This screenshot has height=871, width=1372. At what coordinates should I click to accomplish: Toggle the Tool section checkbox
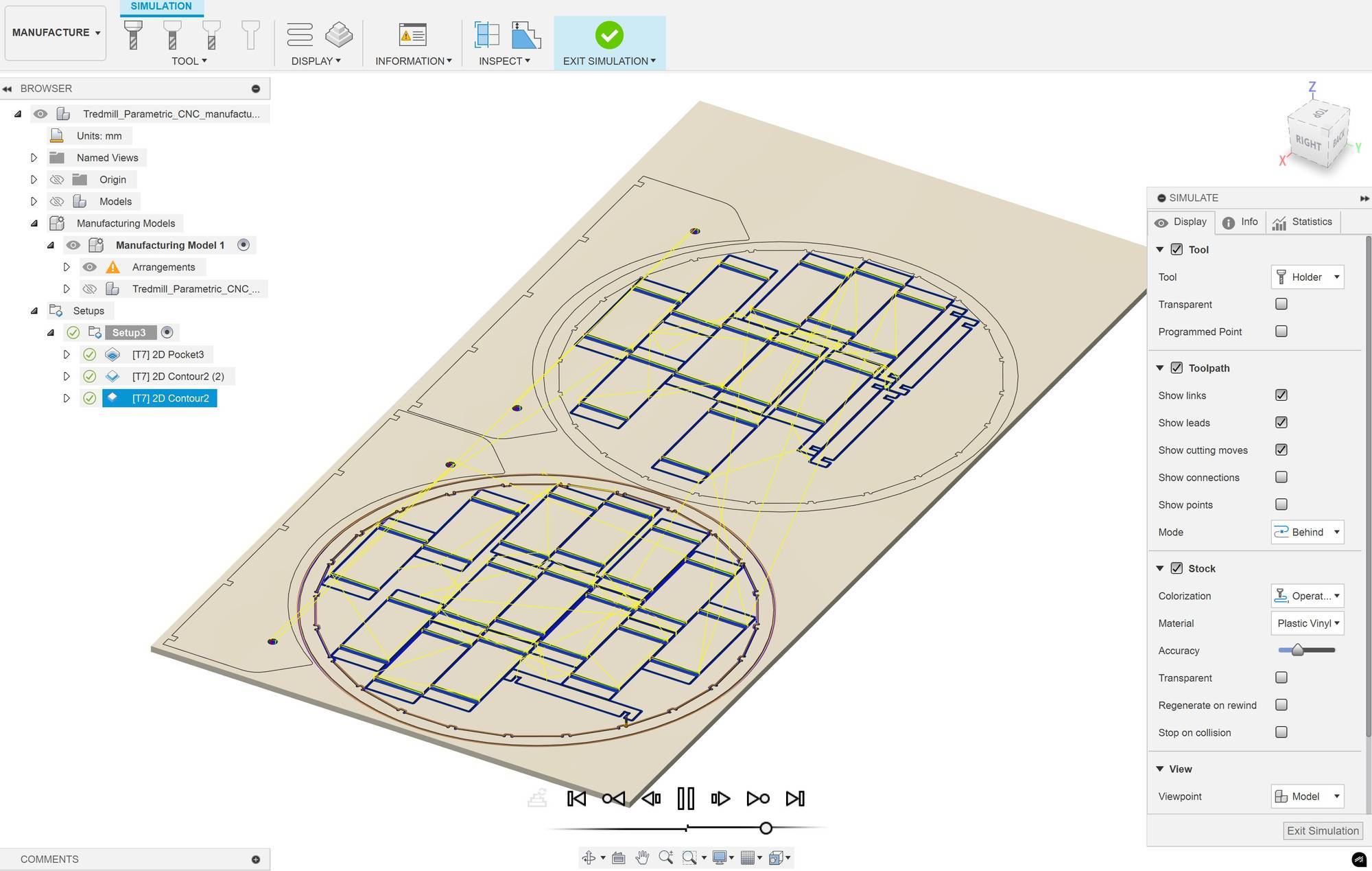click(x=1176, y=249)
